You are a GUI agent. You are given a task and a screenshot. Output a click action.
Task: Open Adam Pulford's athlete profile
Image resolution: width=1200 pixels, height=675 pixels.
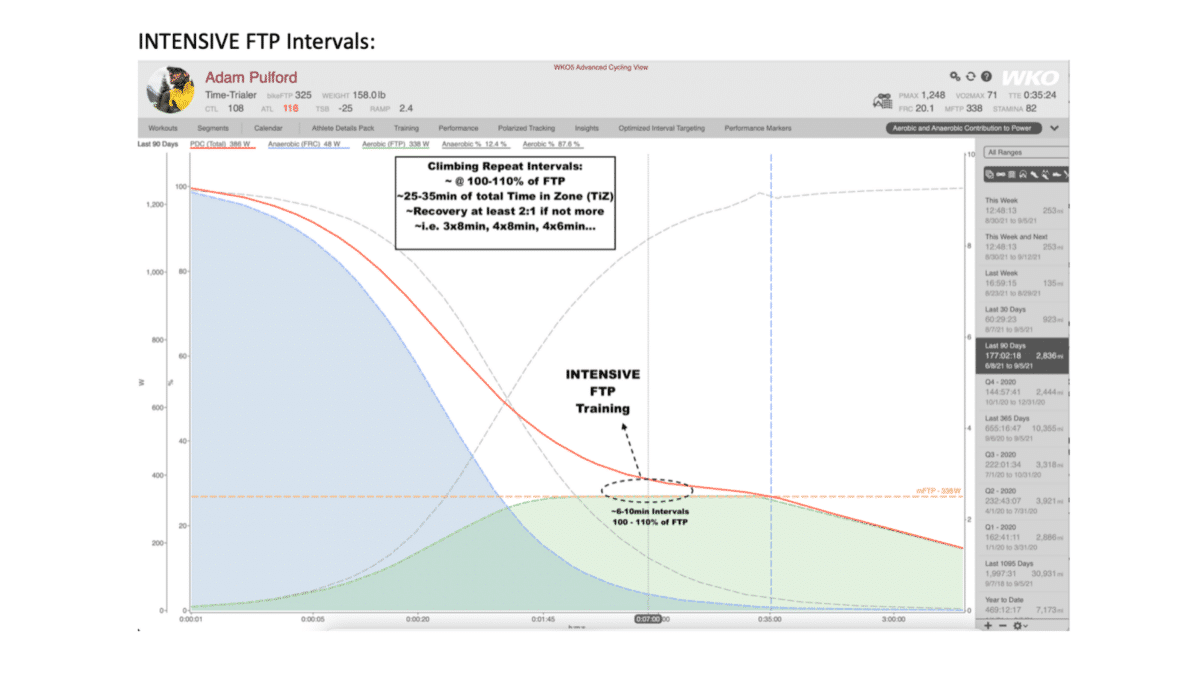250,76
